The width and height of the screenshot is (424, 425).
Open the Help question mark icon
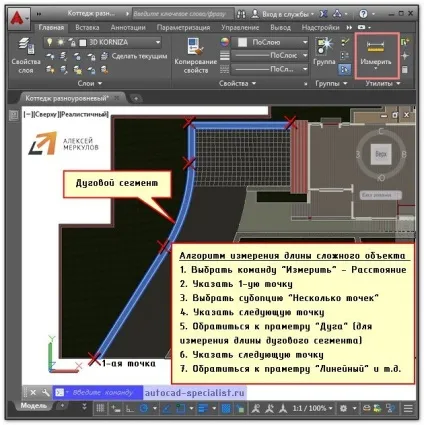coord(363,14)
